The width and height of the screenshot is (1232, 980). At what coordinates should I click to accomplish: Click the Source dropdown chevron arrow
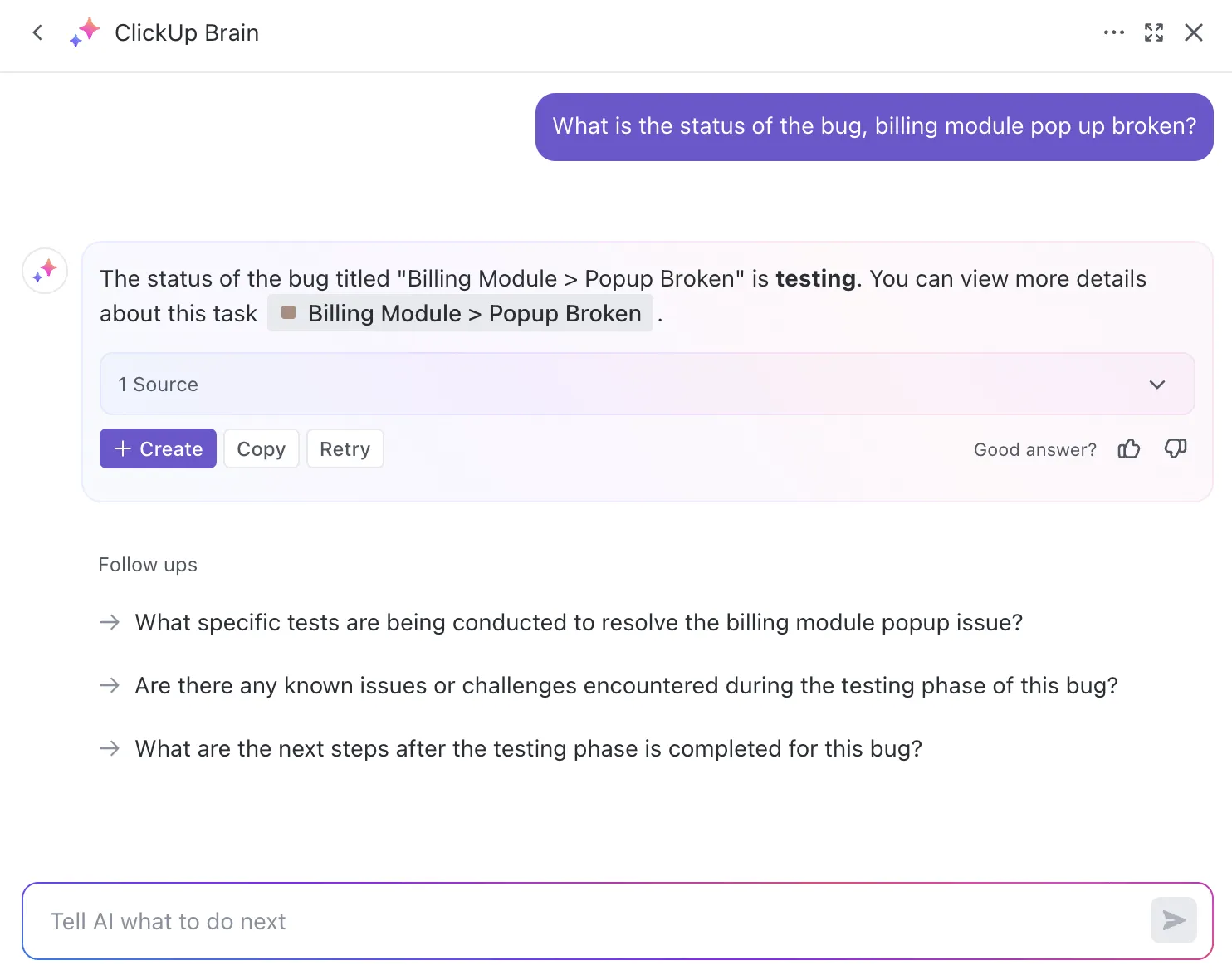click(x=1157, y=385)
